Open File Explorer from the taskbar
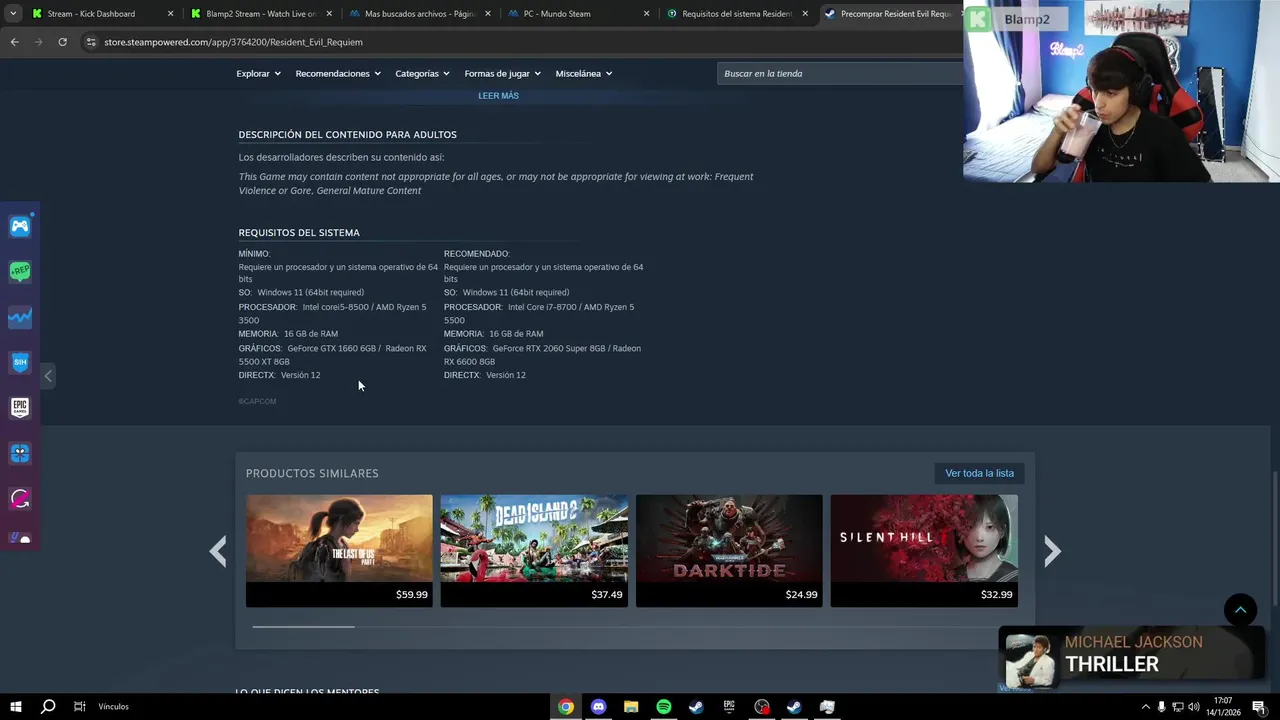Image resolution: width=1280 pixels, height=720 pixels. [631, 706]
